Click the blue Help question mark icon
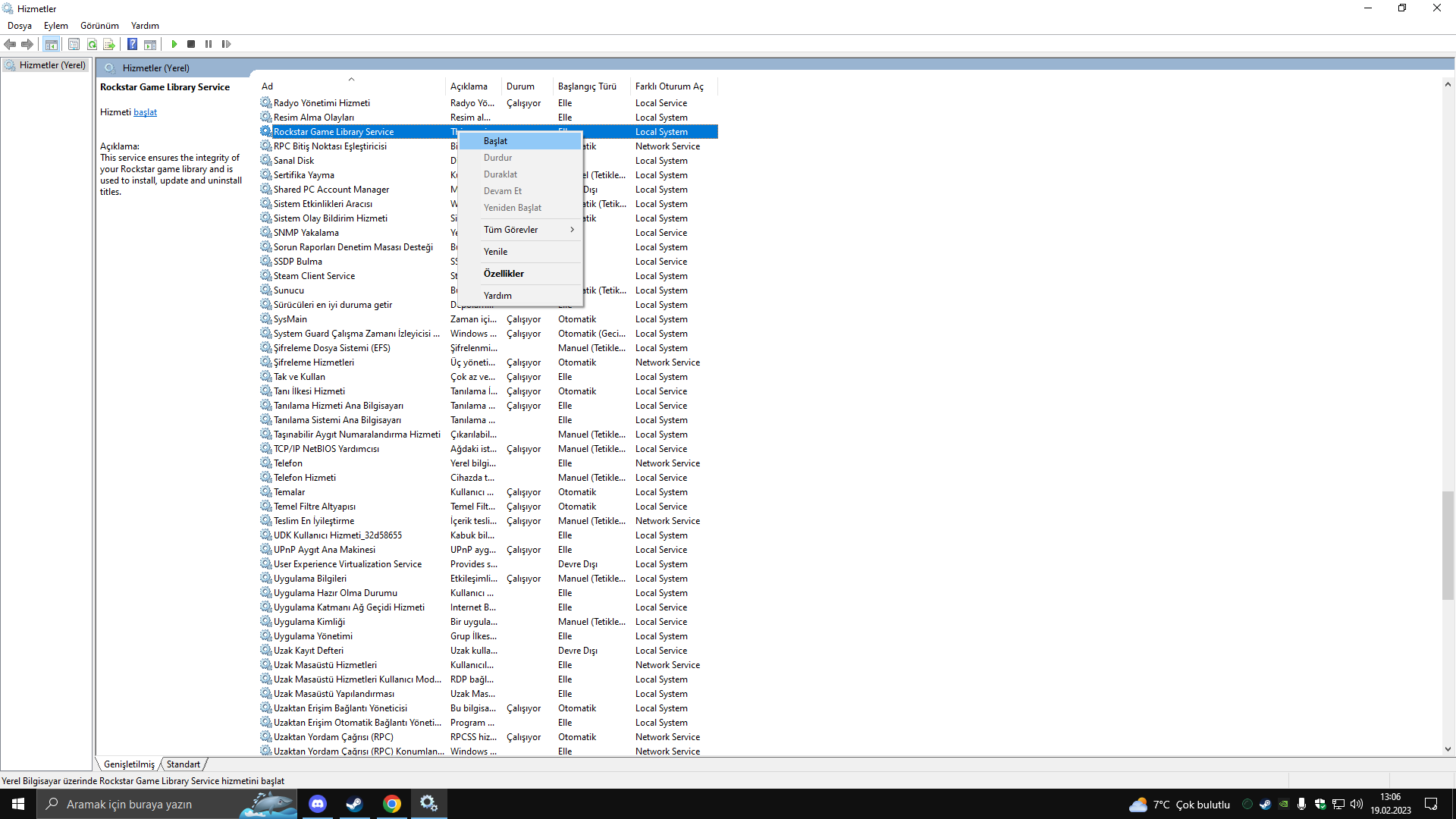Image resolution: width=1456 pixels, height=819 pixels. coord(132,44)
